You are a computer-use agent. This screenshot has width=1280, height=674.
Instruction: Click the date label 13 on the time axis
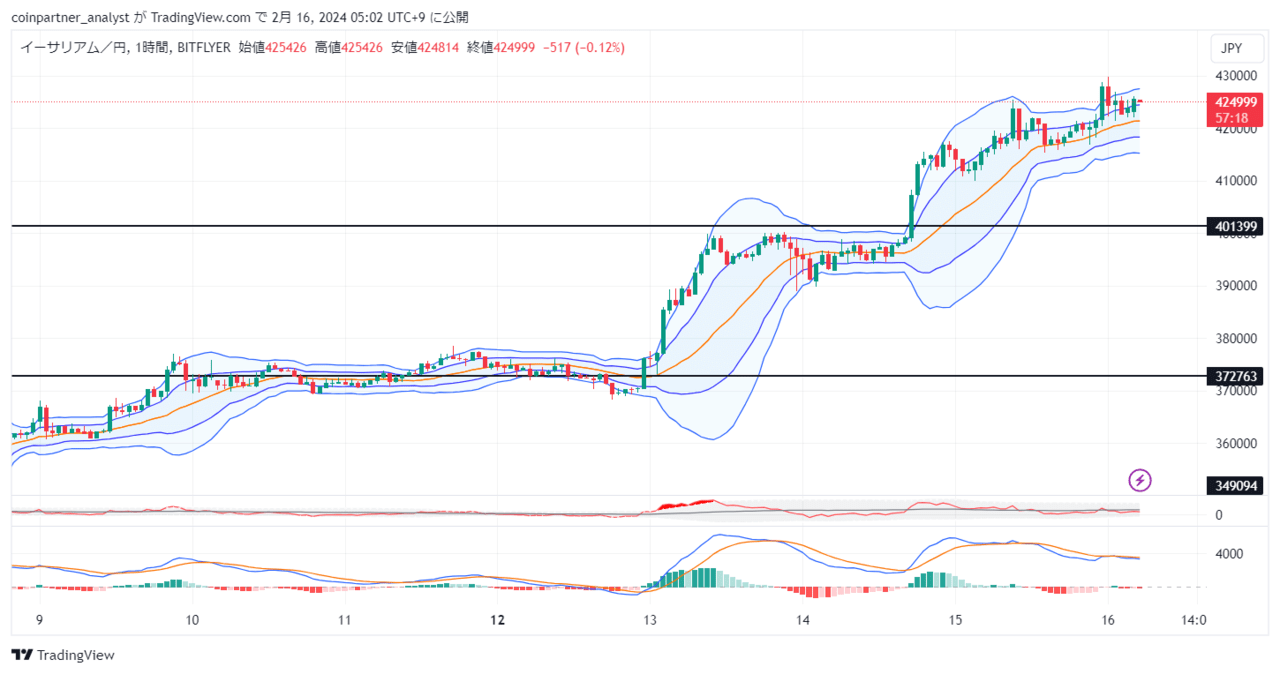(x=652, y=620)
